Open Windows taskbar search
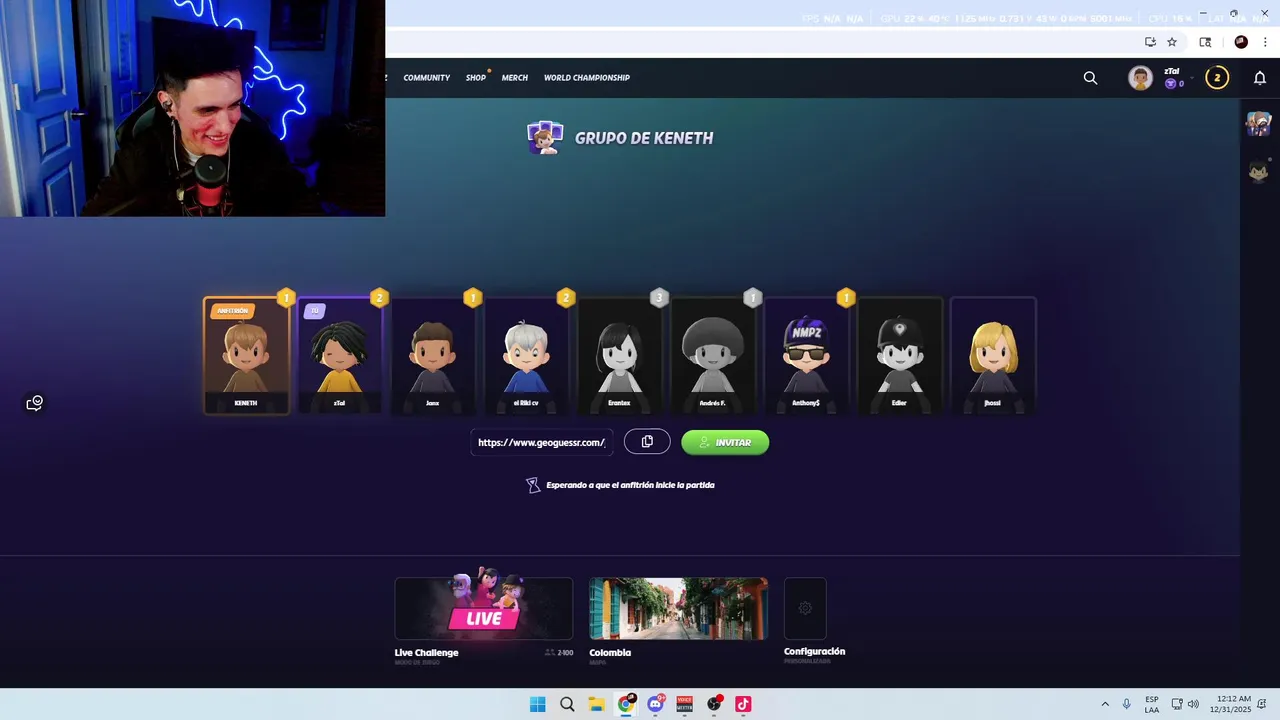Viewport: 1280px width, 720px height. [x=567, y=704]
